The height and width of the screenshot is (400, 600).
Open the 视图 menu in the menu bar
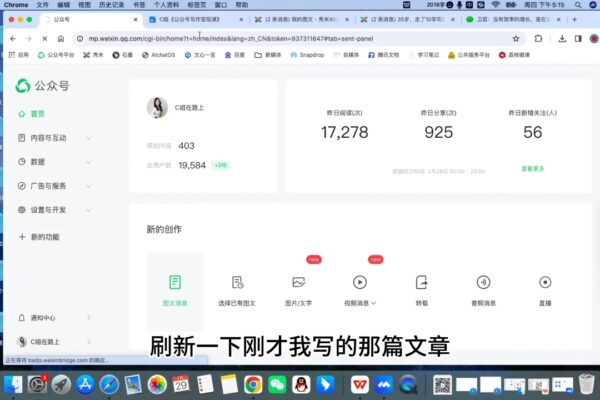[84, 5]
